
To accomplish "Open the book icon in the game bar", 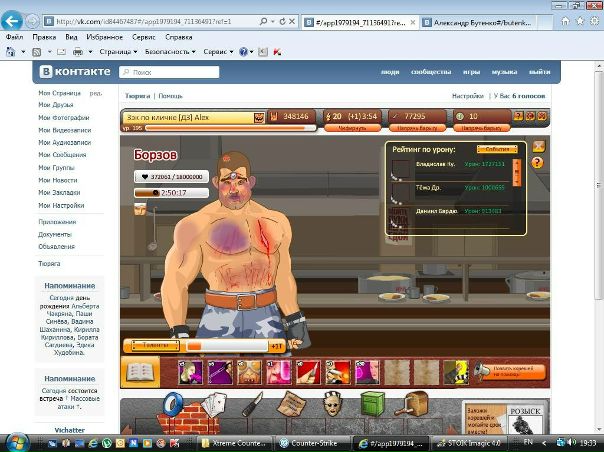I will click(x=140, y=372).
